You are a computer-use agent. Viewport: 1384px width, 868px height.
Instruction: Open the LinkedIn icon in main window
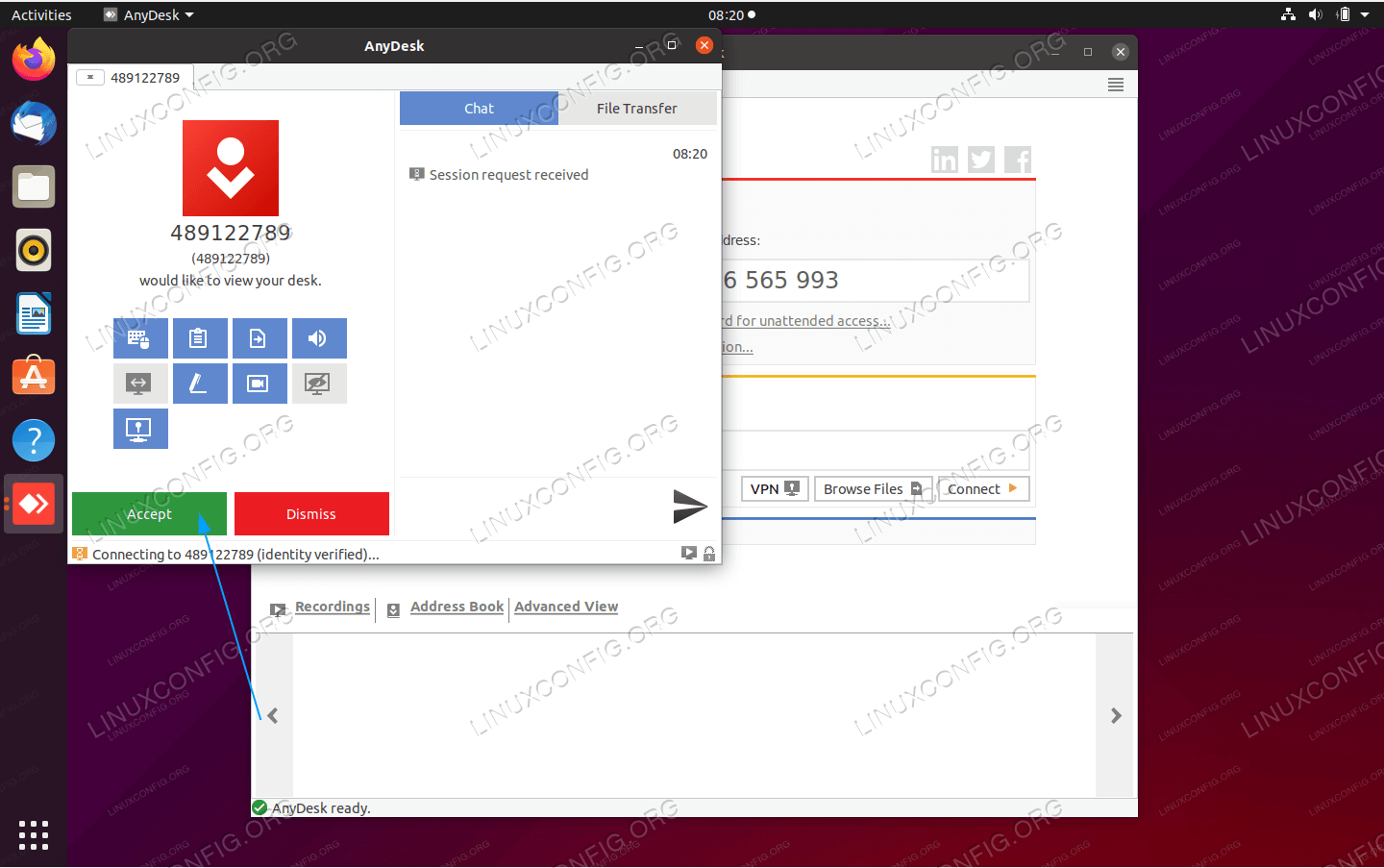tap(945, 160)
